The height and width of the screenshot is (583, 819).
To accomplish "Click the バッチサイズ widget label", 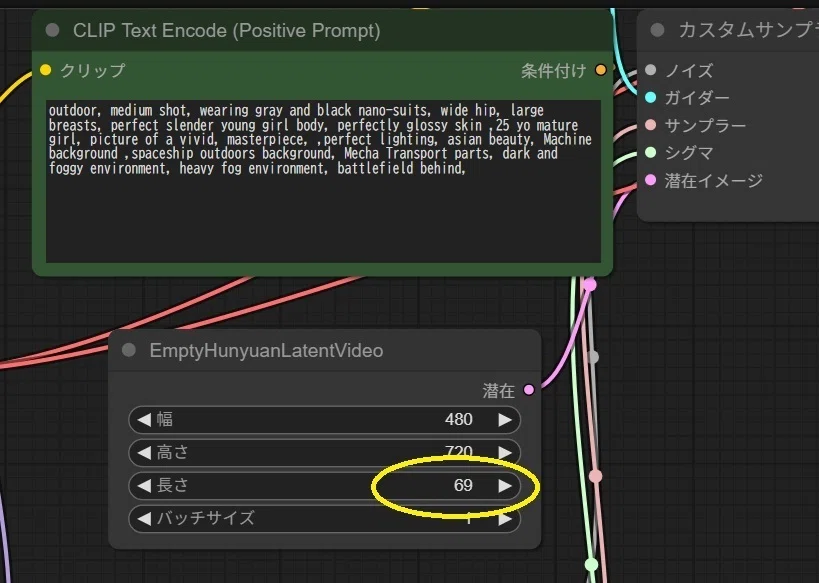I will pos(205,518).
